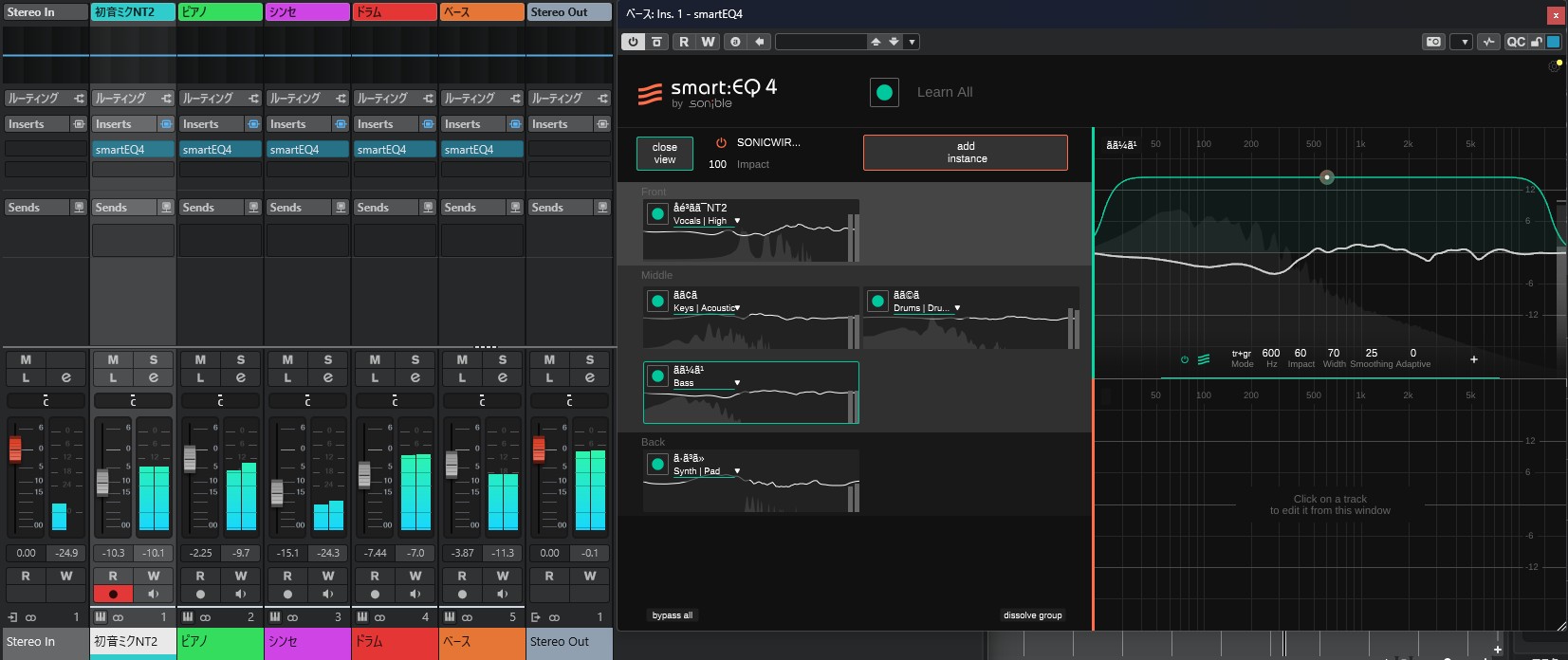Click the smart:EQ 4 settings gear icon
1568x660 pixels.
[x=1554, y=66]
